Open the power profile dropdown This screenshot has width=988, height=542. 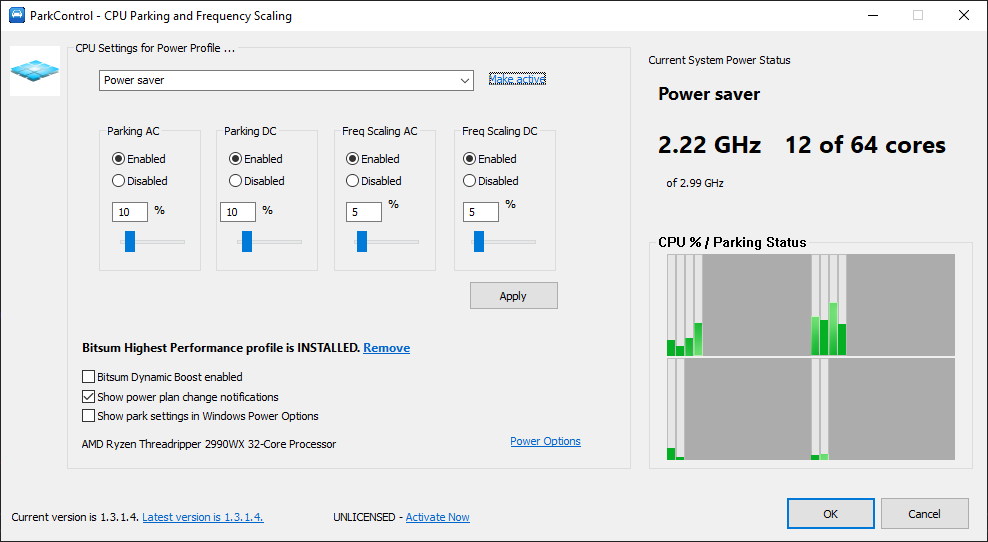[286, 80]
